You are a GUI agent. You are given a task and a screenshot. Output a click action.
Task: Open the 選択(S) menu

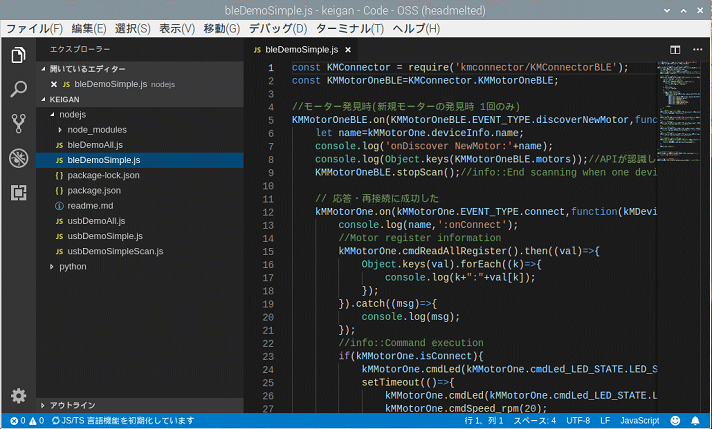pyautogui.click(x=132, y=29)
